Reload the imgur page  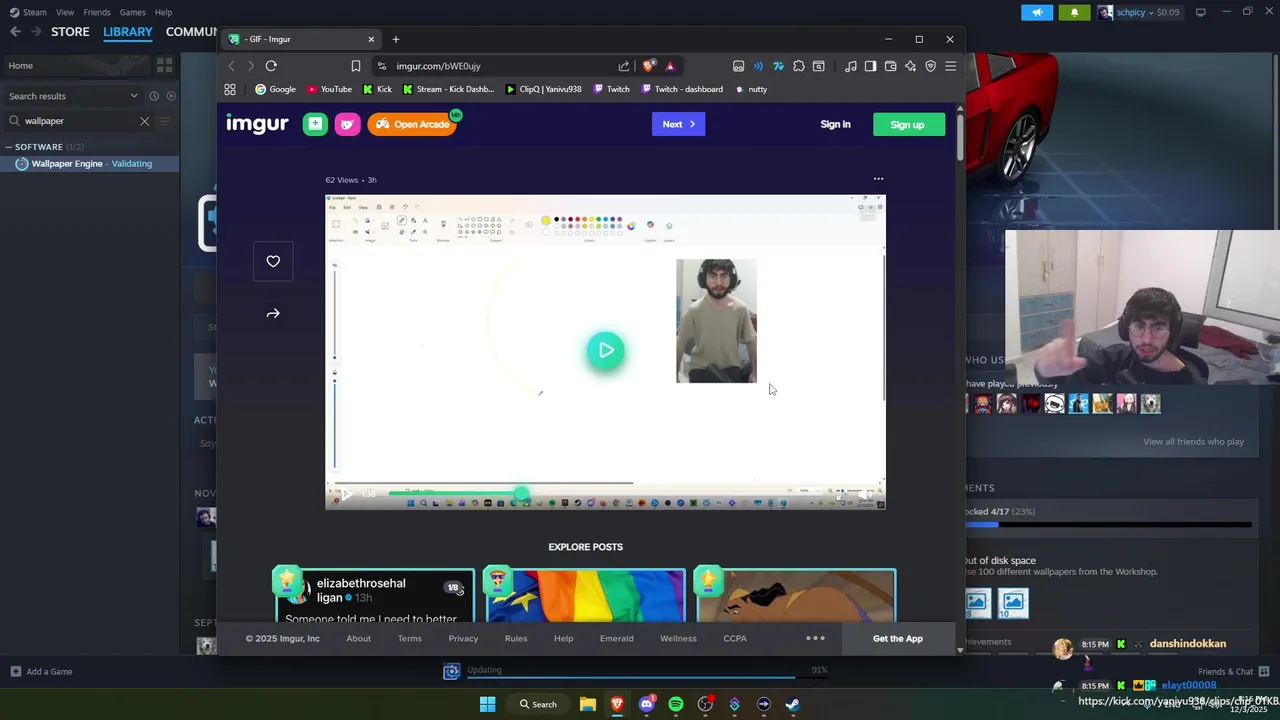coord(271,66)
